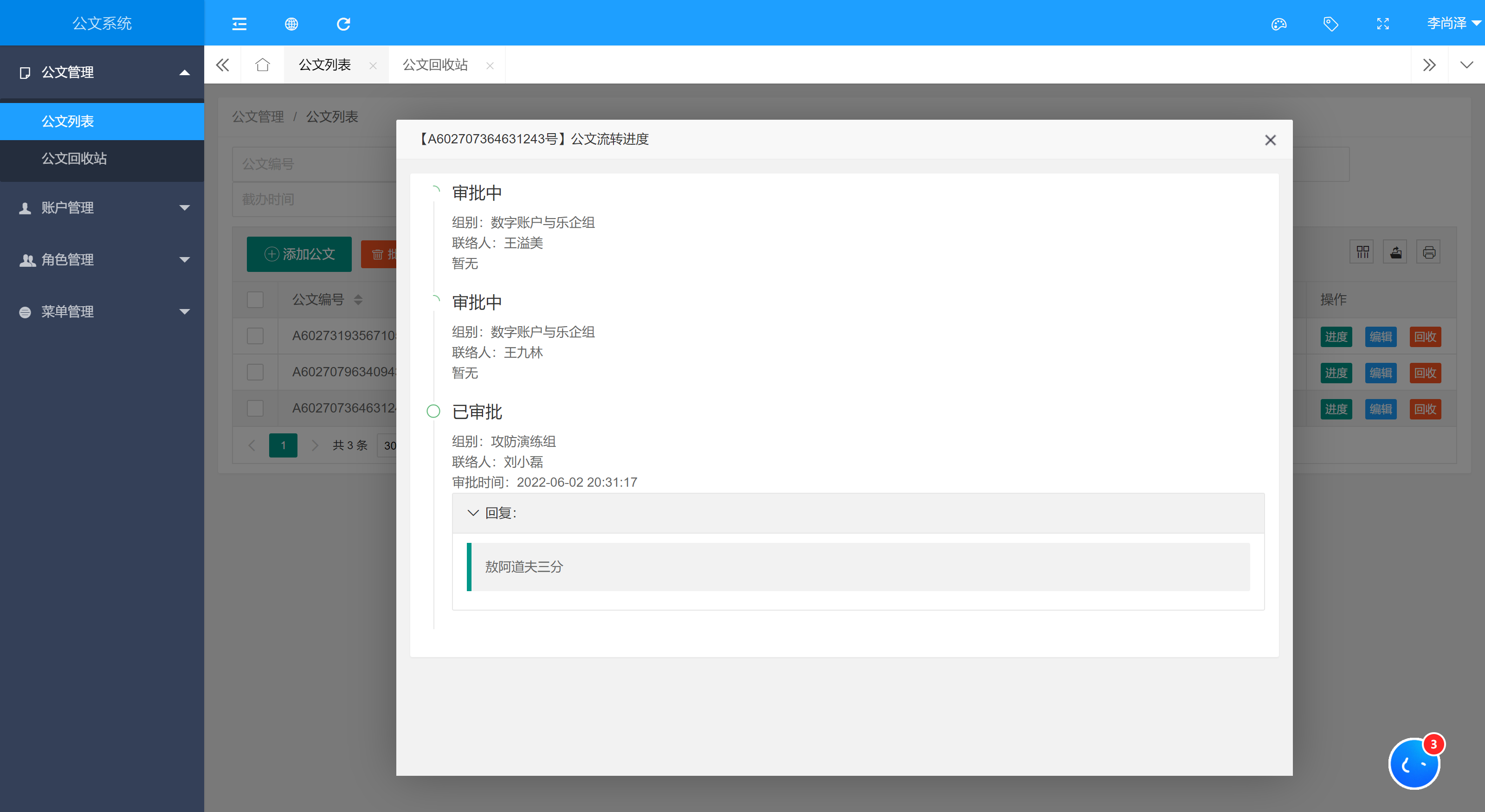This screenshot has height=812, width=1485.
Task: Click 公文管理 breadcrumb link
Action: [258, 117]
